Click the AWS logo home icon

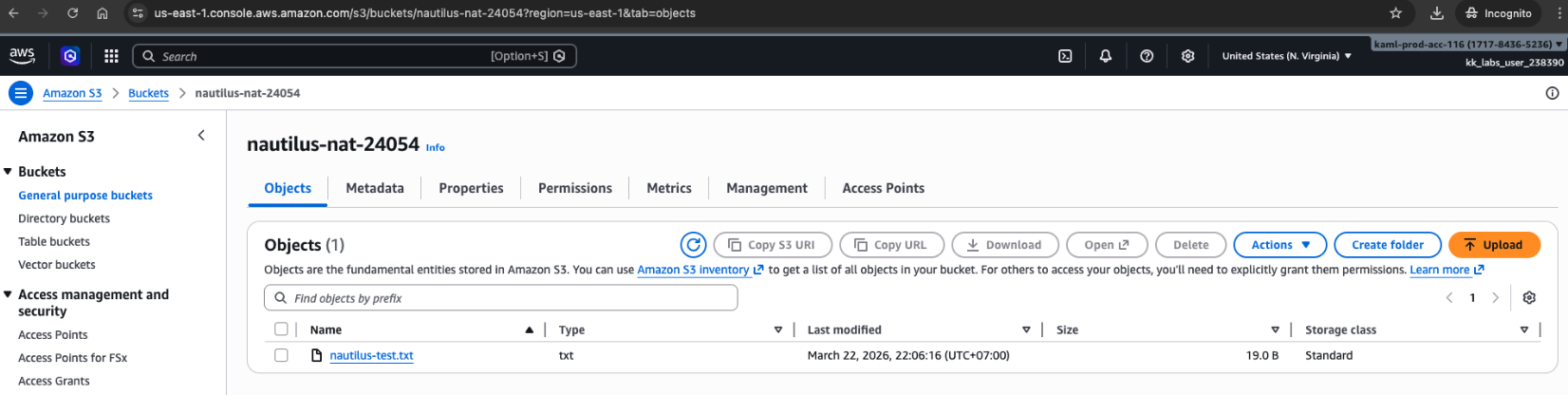click(x=22, y=56)
